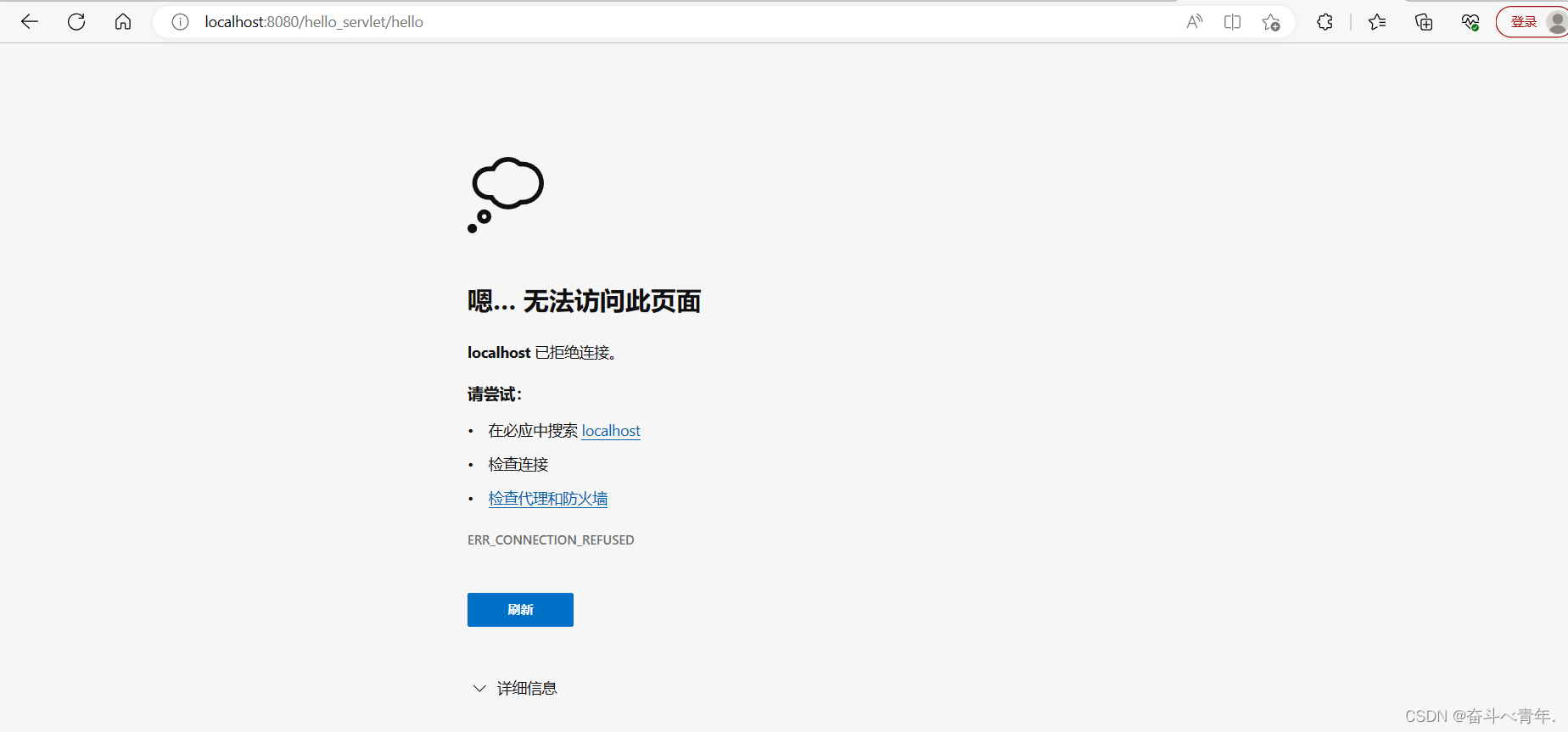Open split screen view icon
This screenshot has height=732, width=1568.
(1233, 22)
